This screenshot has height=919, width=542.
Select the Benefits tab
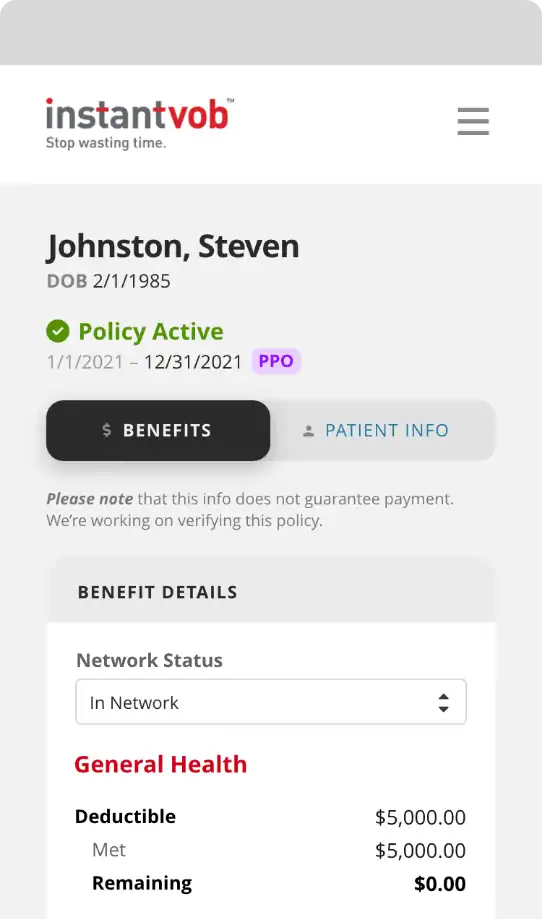(x=158, y=430)
